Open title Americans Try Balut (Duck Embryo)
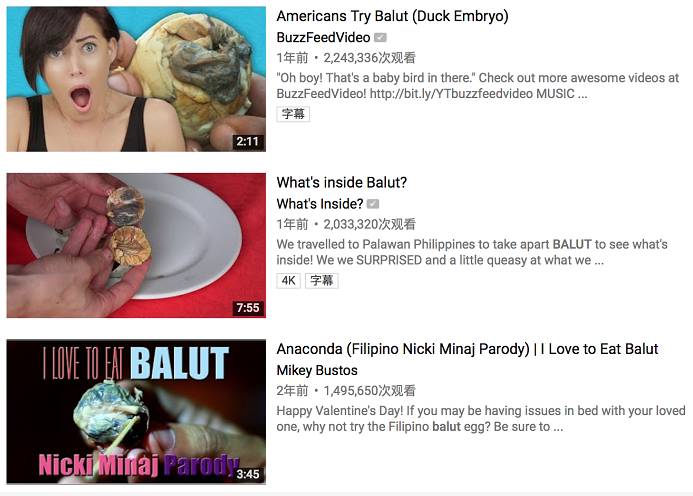Screen dimensions: 693x496 (x=392, y=16)
